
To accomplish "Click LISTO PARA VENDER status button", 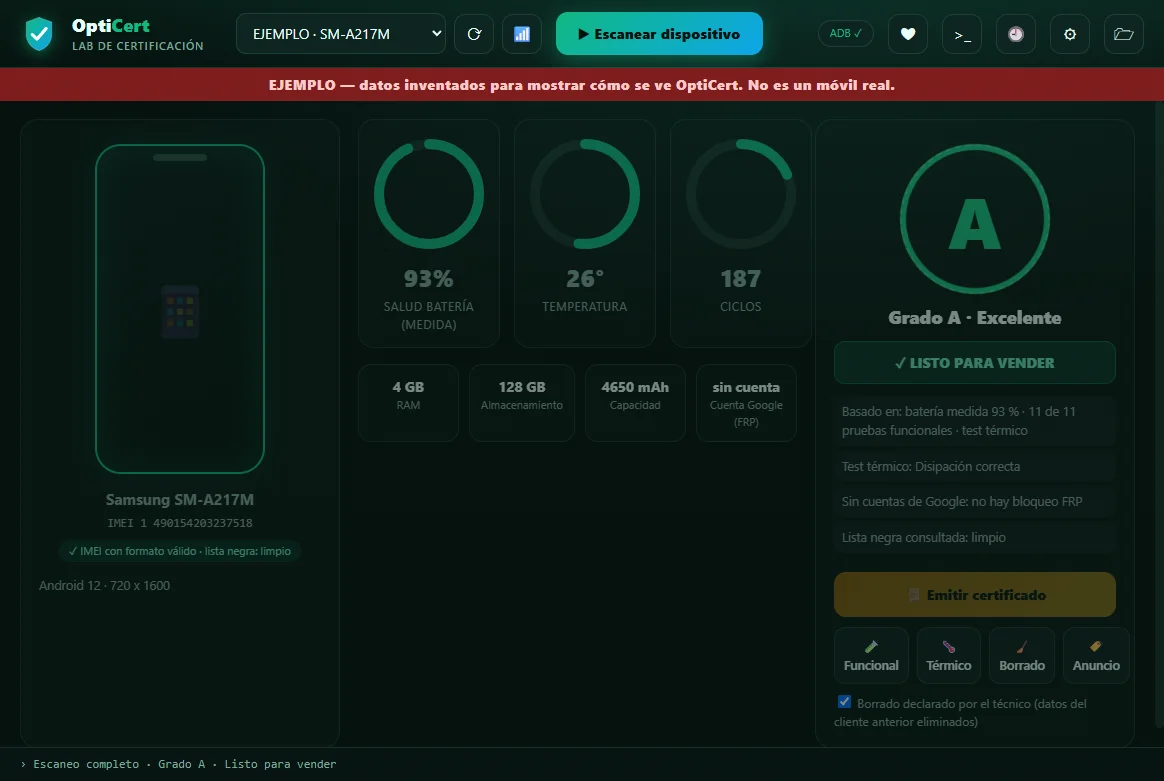I will click(975, 363).
